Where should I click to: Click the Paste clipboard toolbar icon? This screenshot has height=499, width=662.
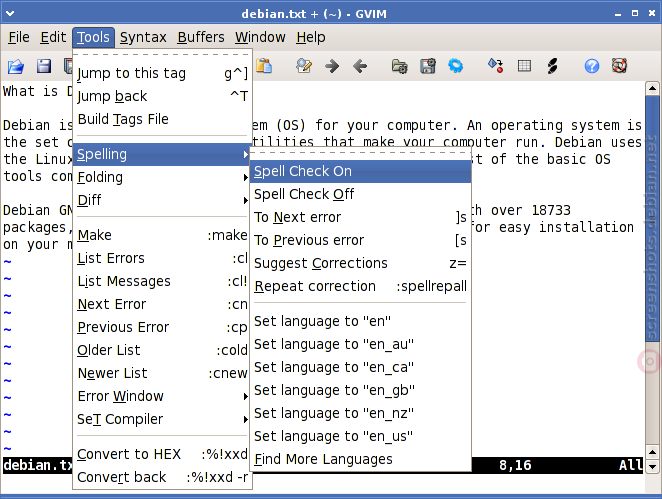pyautogui.click(x=264, y=66)
